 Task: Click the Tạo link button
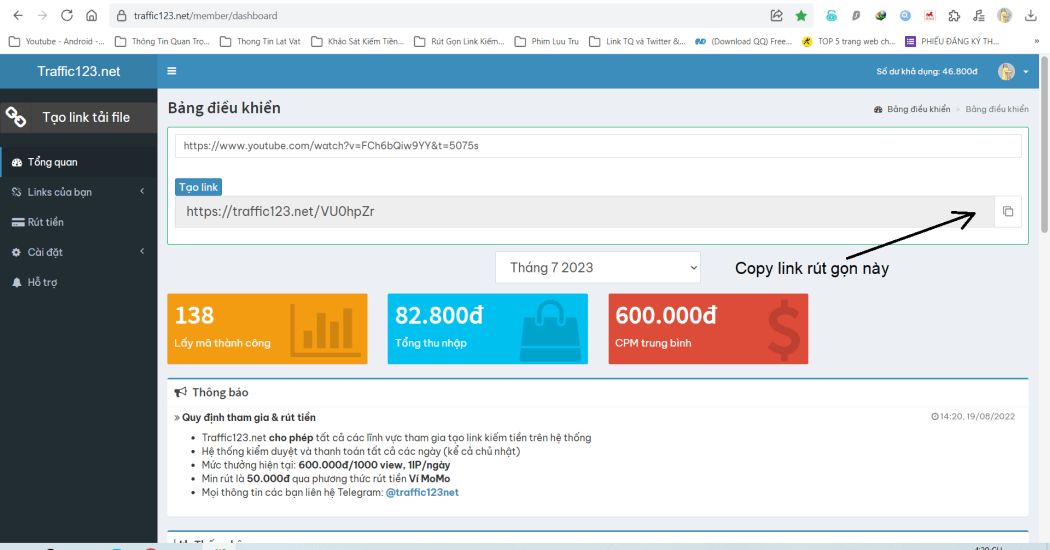pyautogui.click(x=198, y=187)
